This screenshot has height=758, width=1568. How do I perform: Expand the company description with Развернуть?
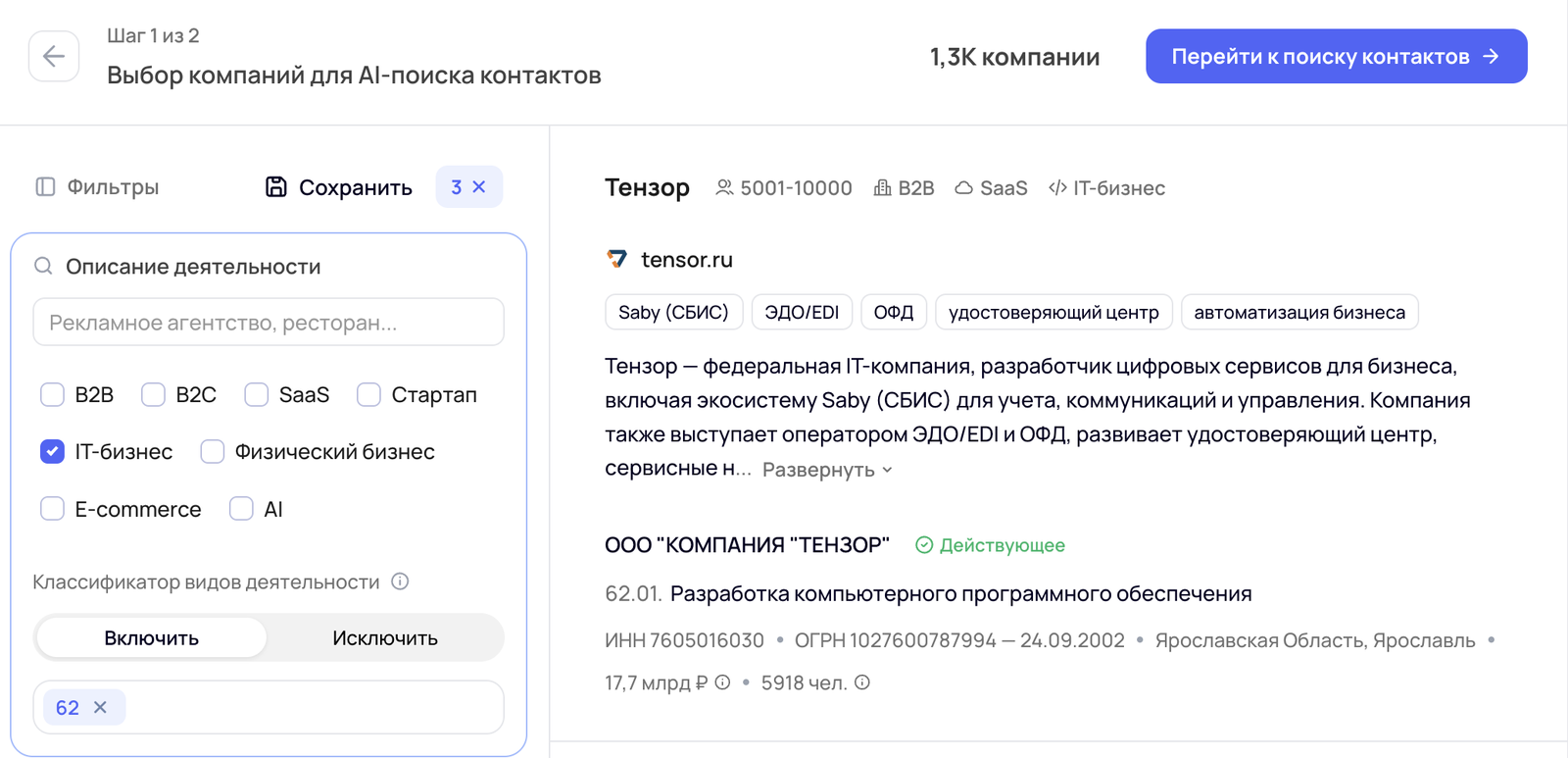[x=827, y=469]
